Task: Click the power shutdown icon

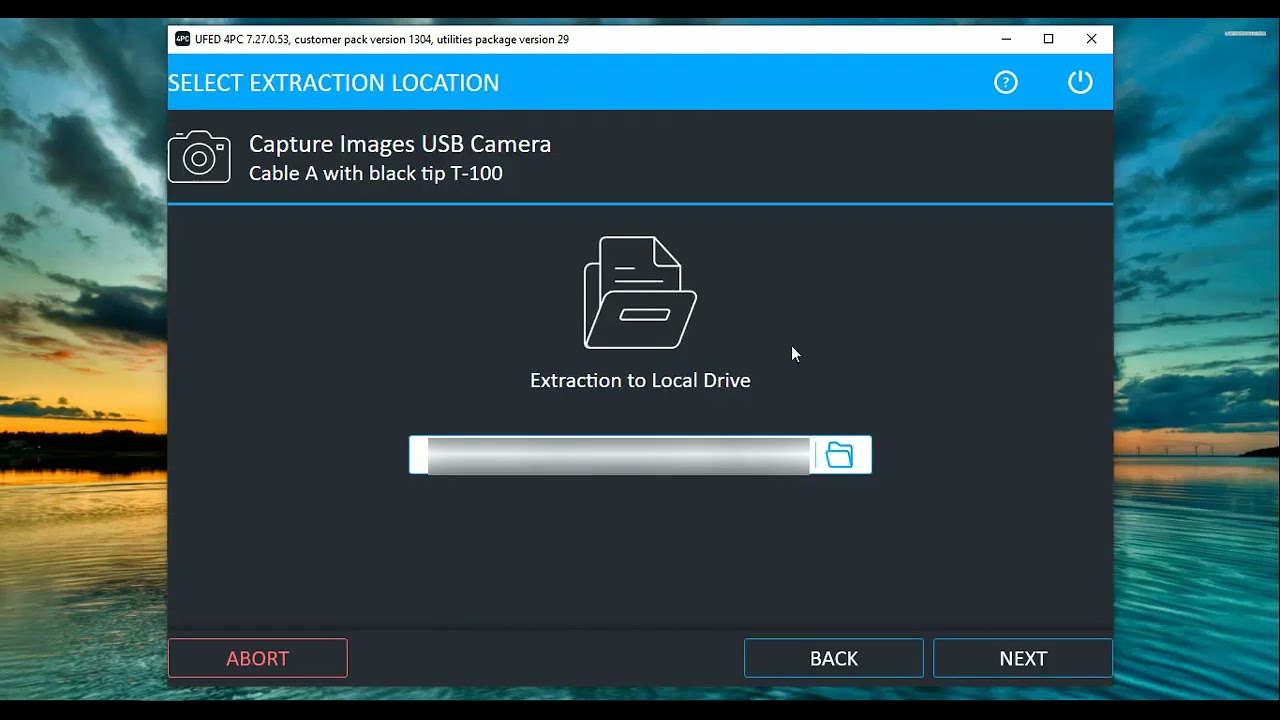Action: point(1080,82)
